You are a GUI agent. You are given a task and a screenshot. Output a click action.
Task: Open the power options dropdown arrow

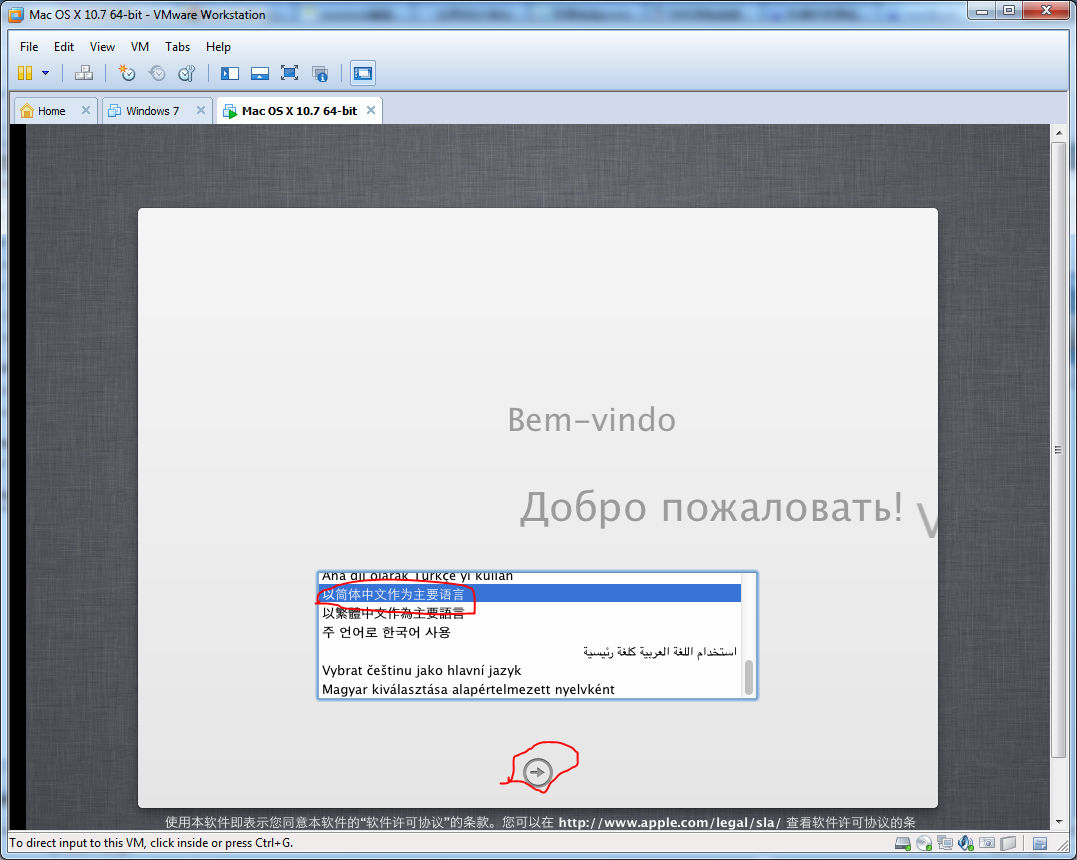[45, 73]
